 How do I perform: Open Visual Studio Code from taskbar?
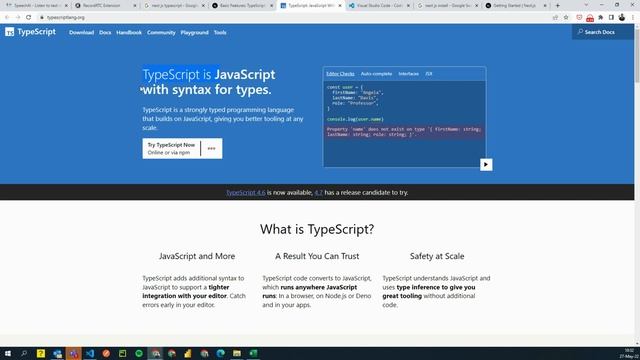point(90,353)
